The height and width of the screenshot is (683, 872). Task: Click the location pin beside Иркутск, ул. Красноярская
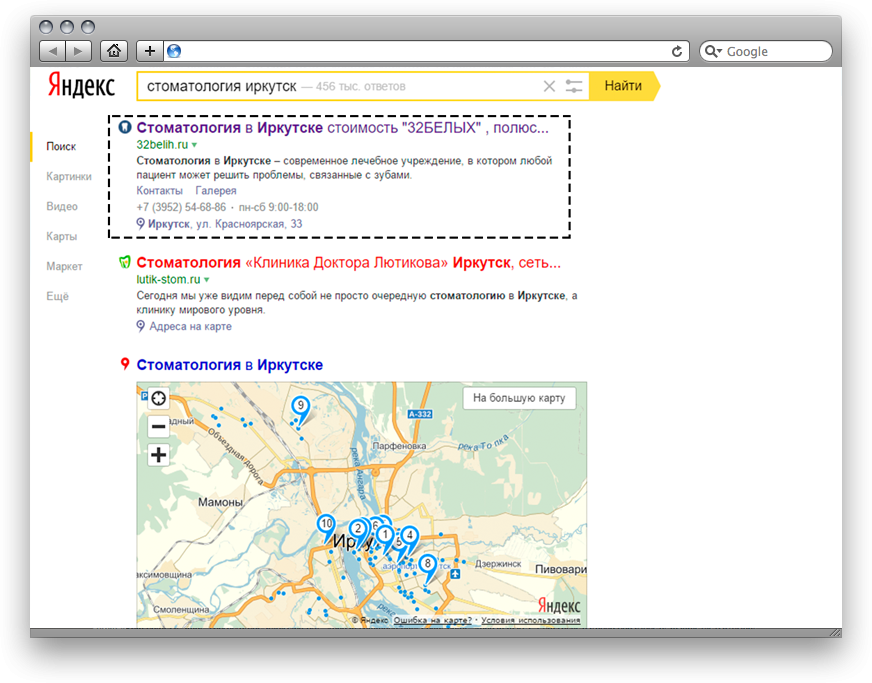click(141, 224)
